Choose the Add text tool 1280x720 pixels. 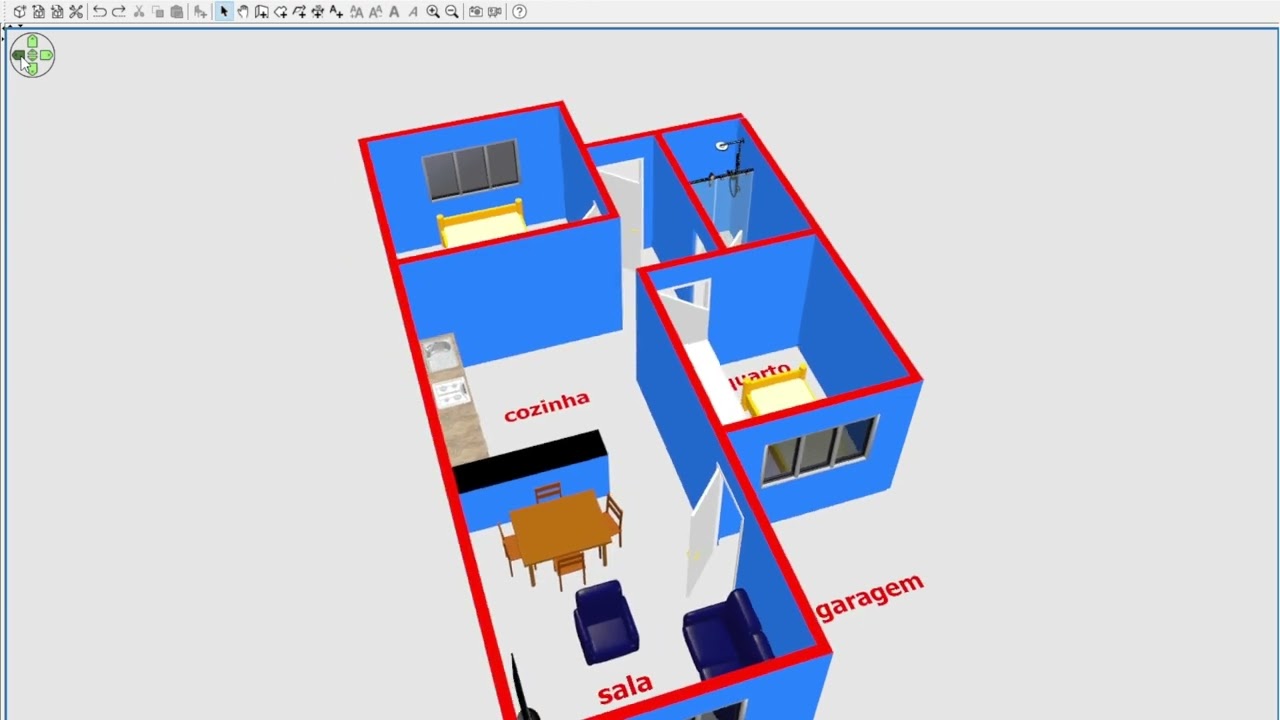point(336,12)
